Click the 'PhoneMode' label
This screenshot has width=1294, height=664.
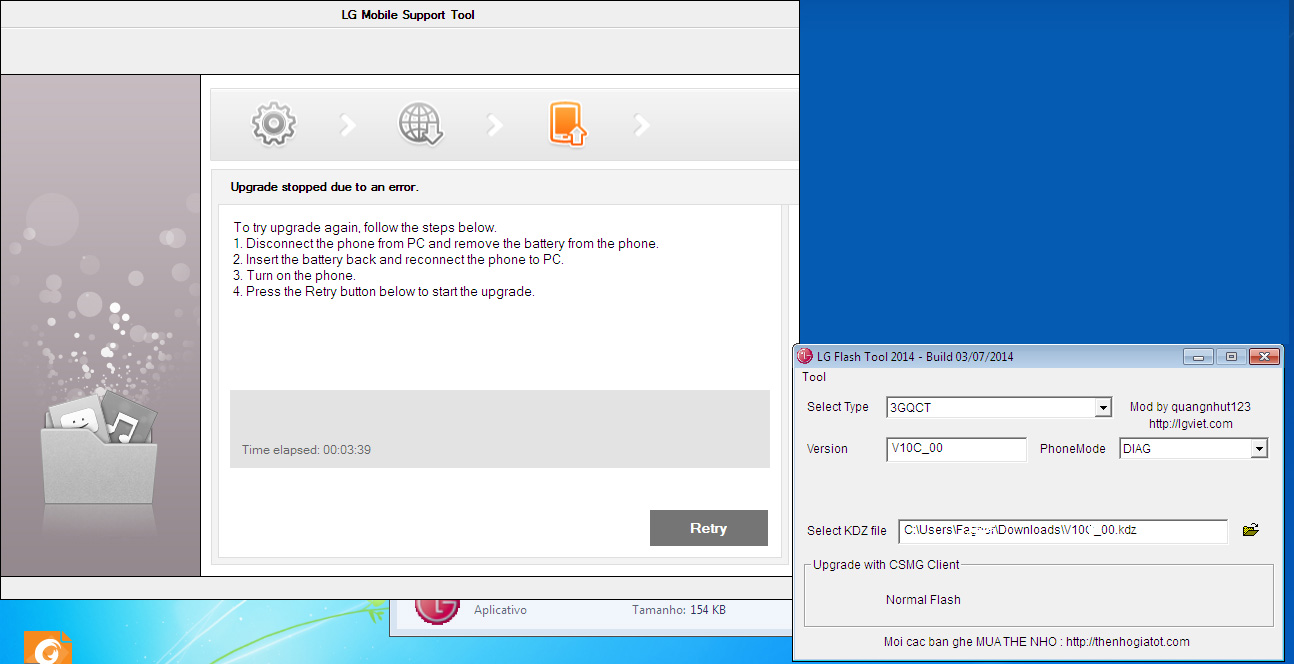pyautogui.click(x=1073, y=449)
